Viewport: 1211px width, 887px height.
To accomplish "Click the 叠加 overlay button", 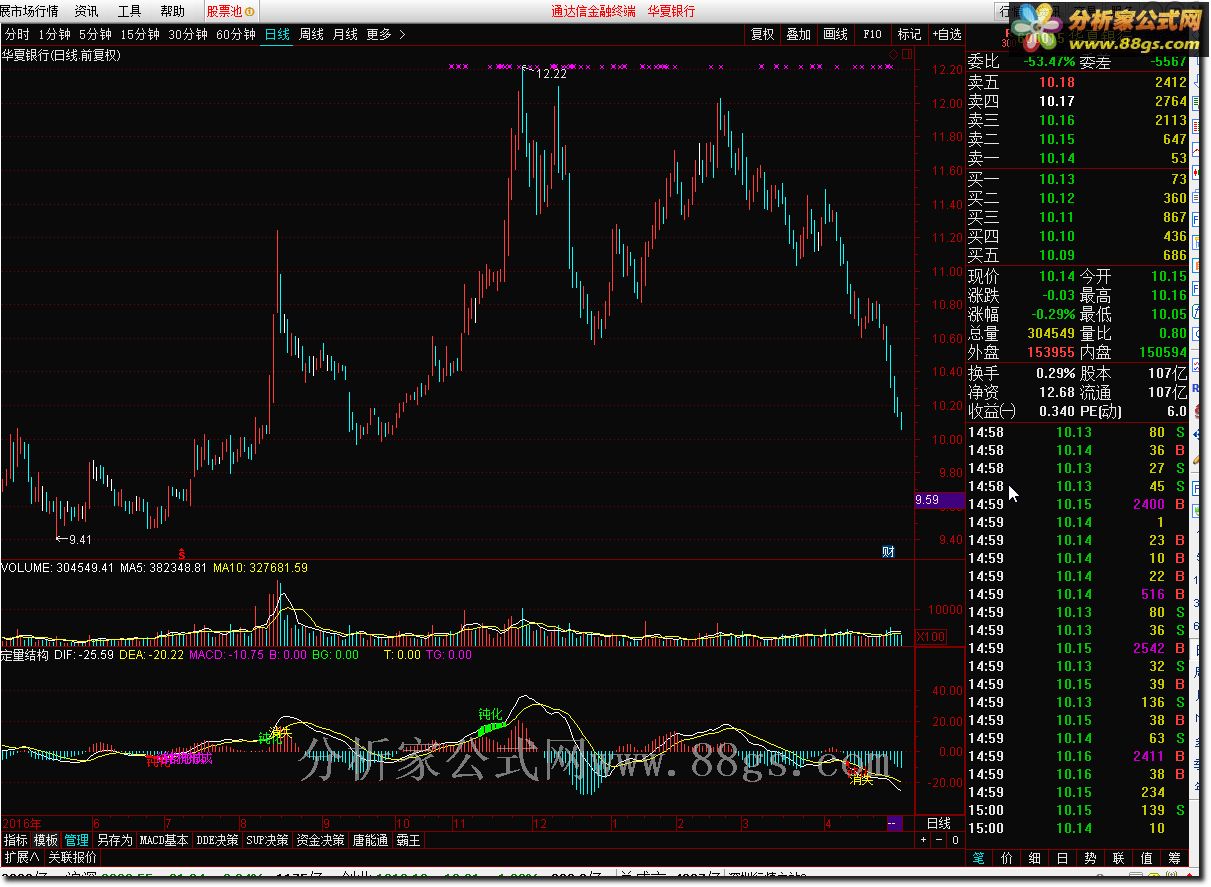I will pyautogui.click(x=798, y=34).
